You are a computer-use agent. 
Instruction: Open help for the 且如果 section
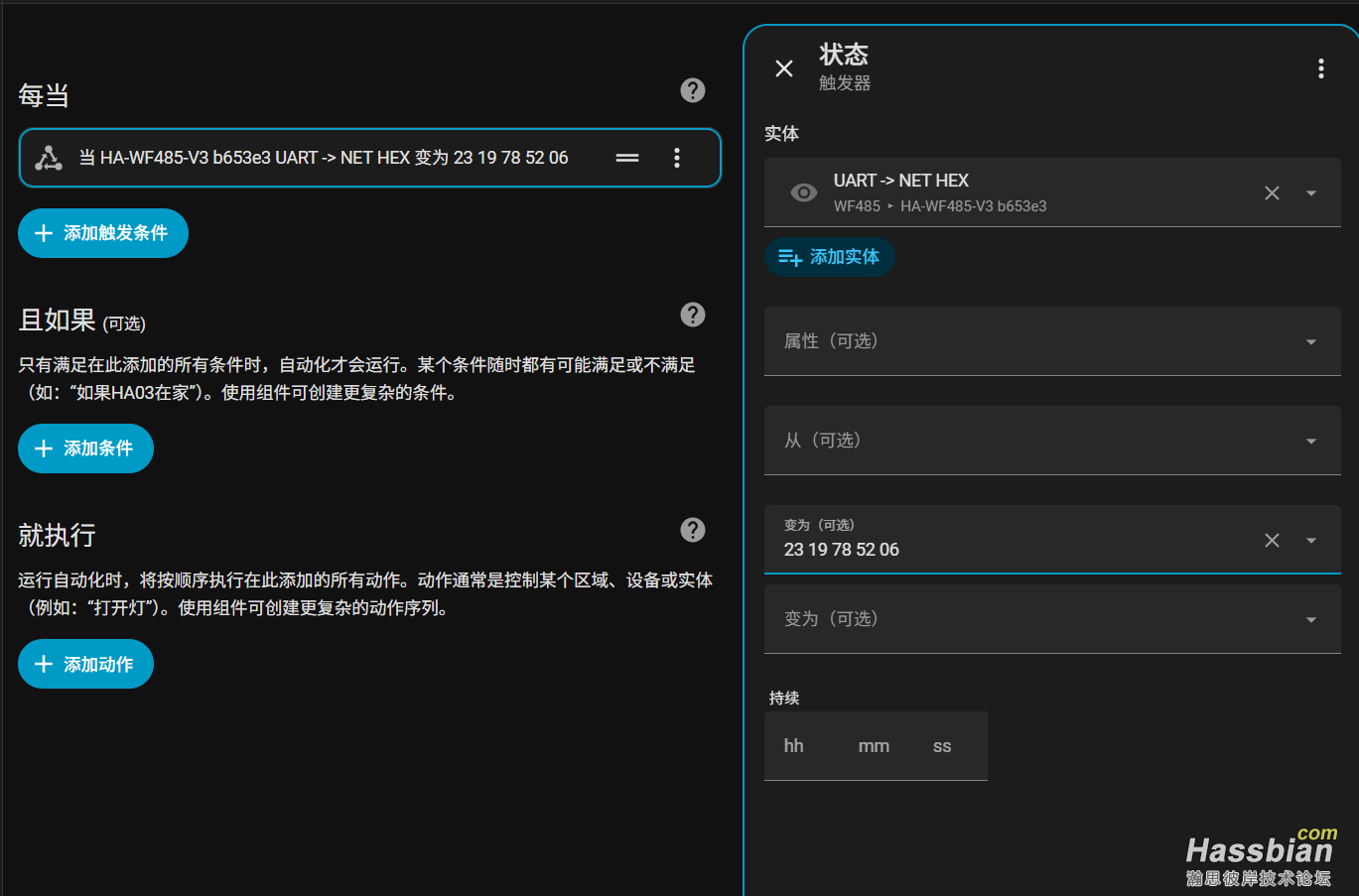point(693,315)
